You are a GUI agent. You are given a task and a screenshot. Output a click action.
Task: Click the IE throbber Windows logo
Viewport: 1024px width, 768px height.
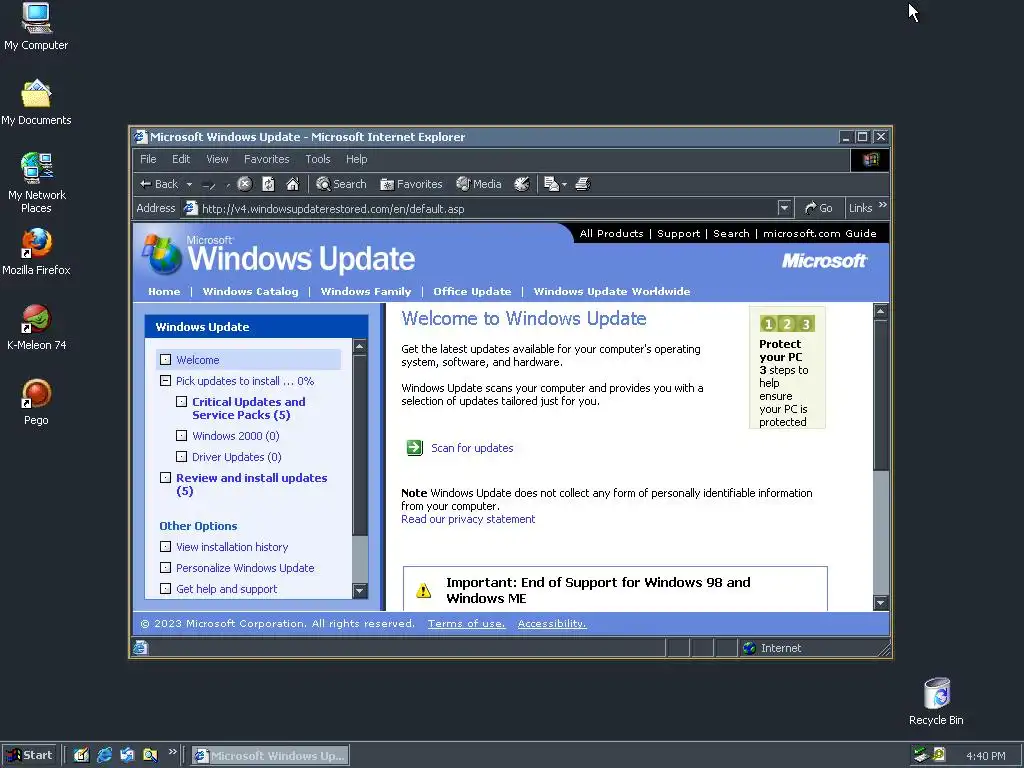[870, 160]
